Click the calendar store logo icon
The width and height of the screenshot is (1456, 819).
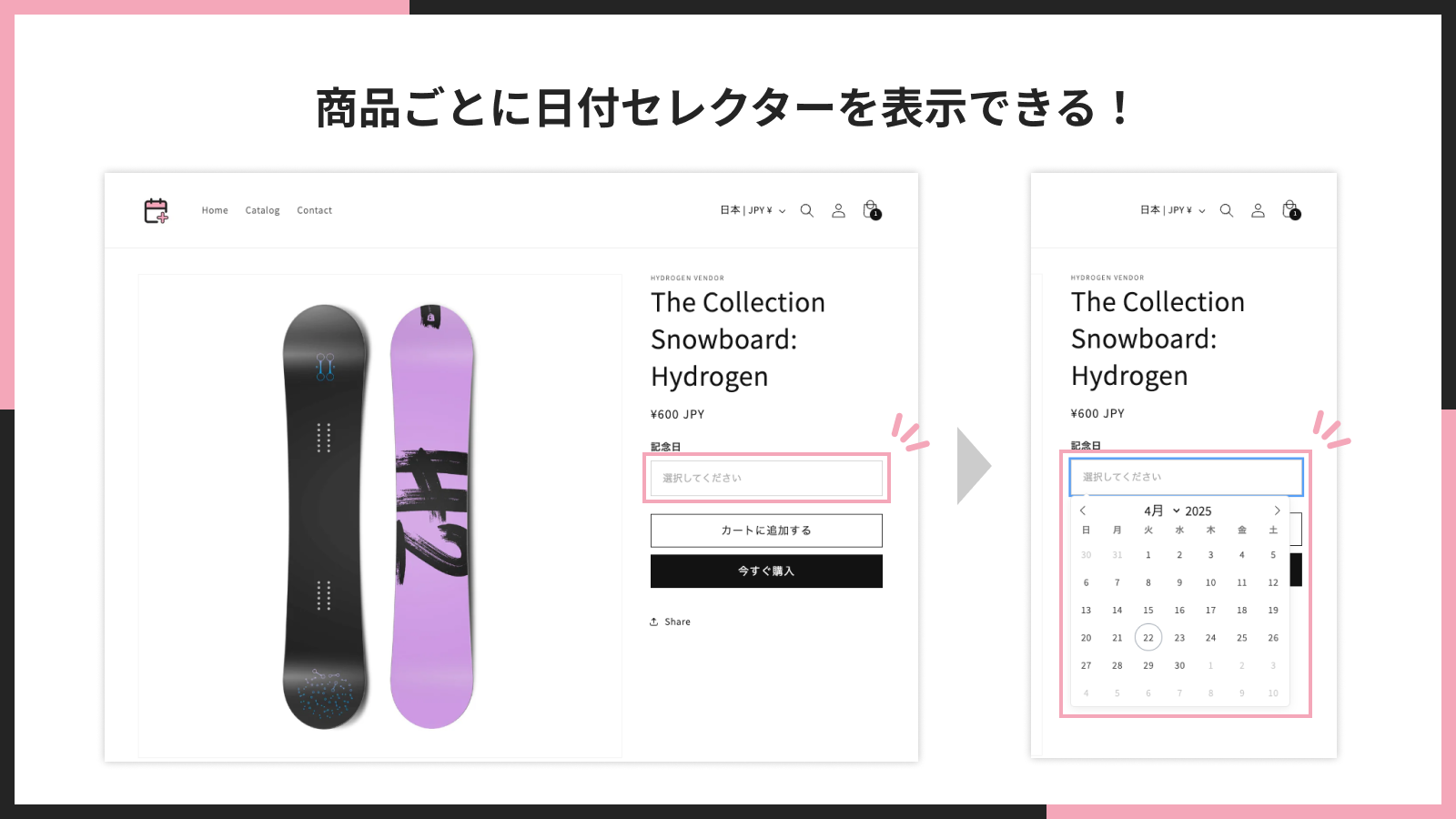coord(157,211)
